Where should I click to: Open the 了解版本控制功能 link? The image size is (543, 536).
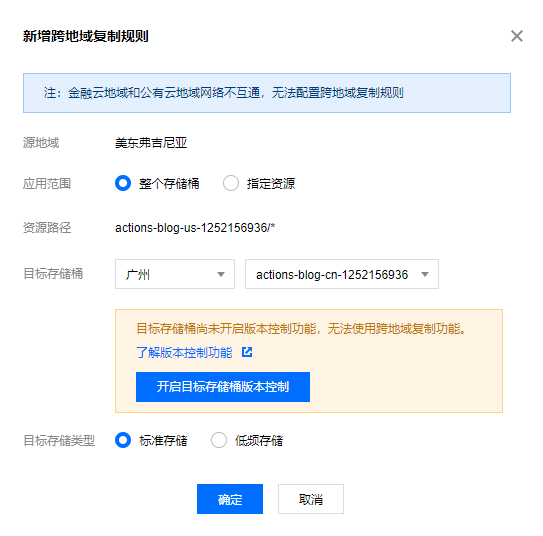[x=184, y=352]
